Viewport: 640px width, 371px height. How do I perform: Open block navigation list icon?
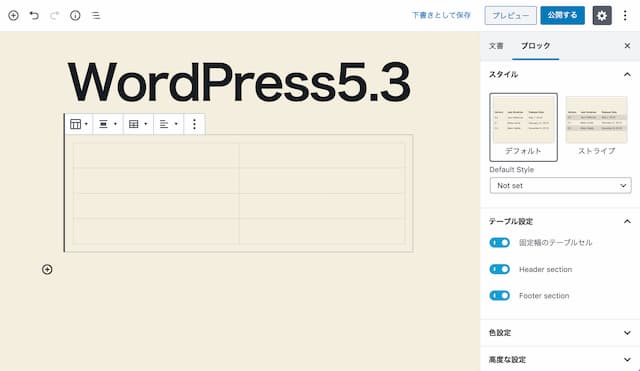[96, 16]
